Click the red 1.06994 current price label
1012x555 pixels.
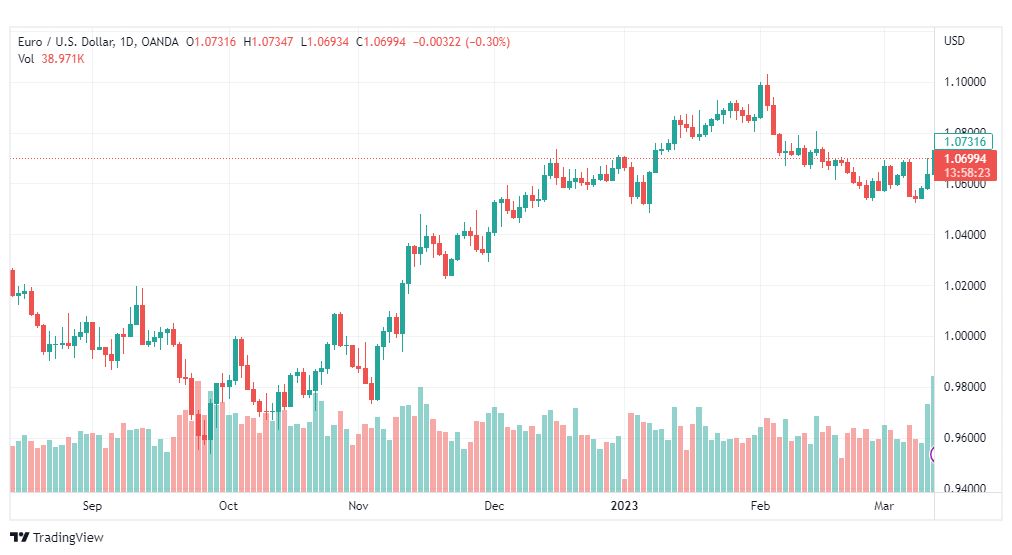965,159
